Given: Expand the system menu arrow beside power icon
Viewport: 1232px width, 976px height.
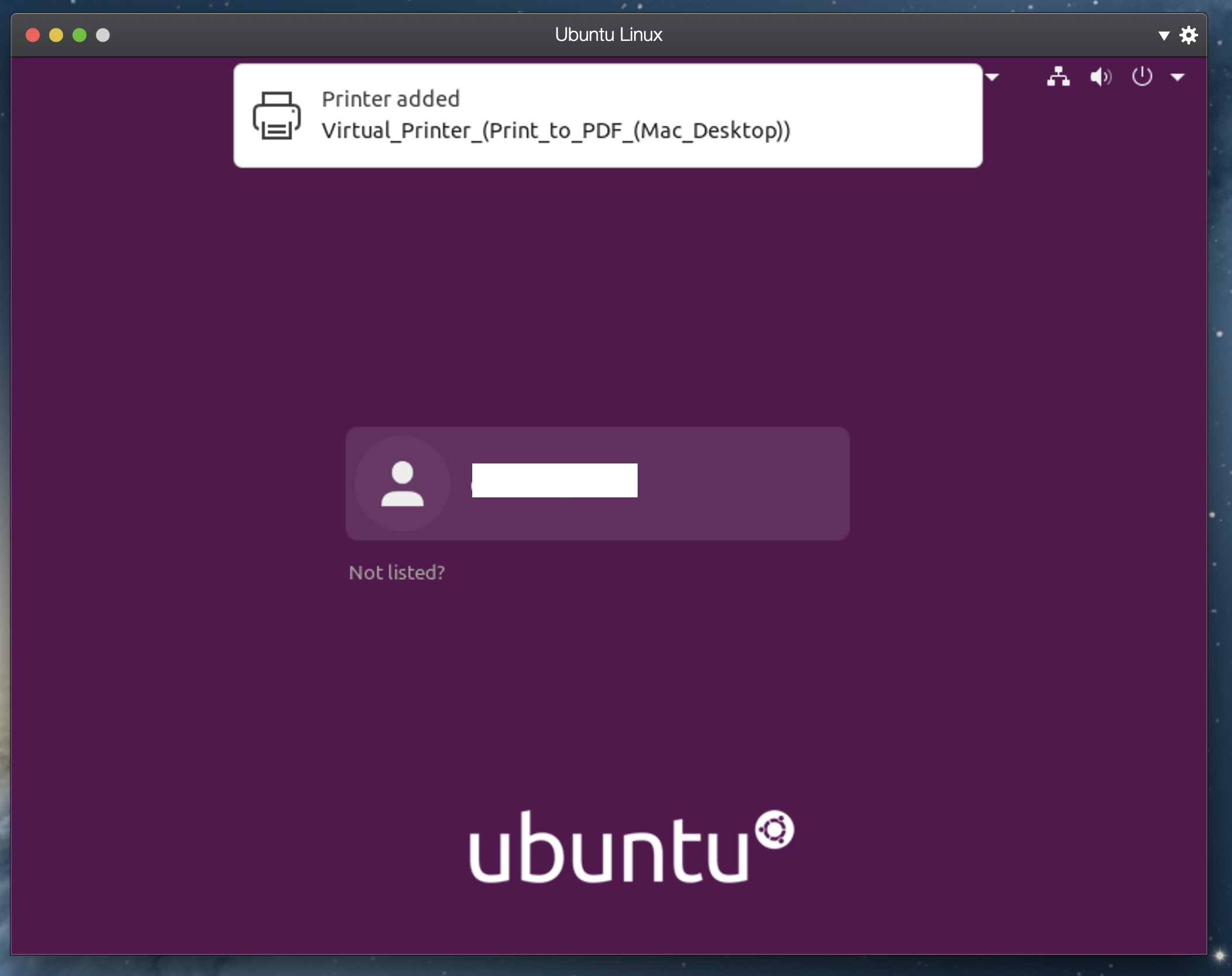Looking at the screenshot, I should coord(1177,77).
